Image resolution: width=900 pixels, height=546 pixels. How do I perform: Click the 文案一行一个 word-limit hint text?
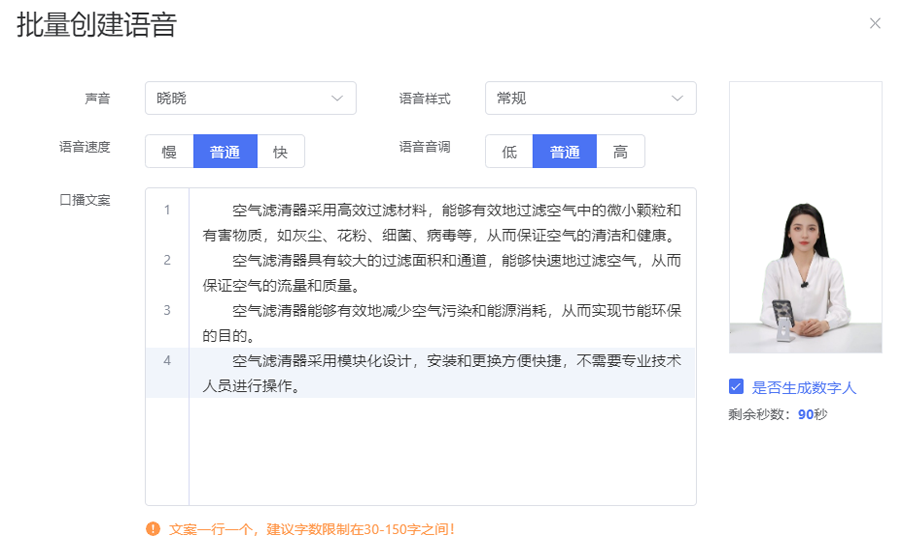[312, 529]
